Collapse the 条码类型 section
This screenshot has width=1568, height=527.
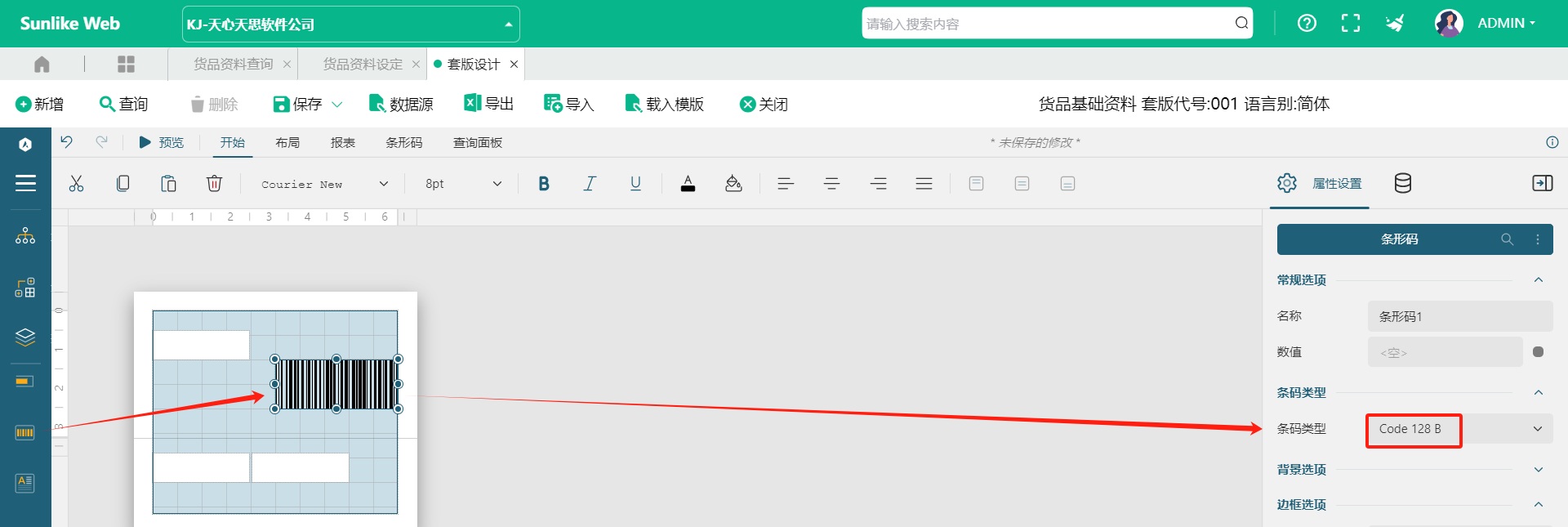[x=1539, y=393]
